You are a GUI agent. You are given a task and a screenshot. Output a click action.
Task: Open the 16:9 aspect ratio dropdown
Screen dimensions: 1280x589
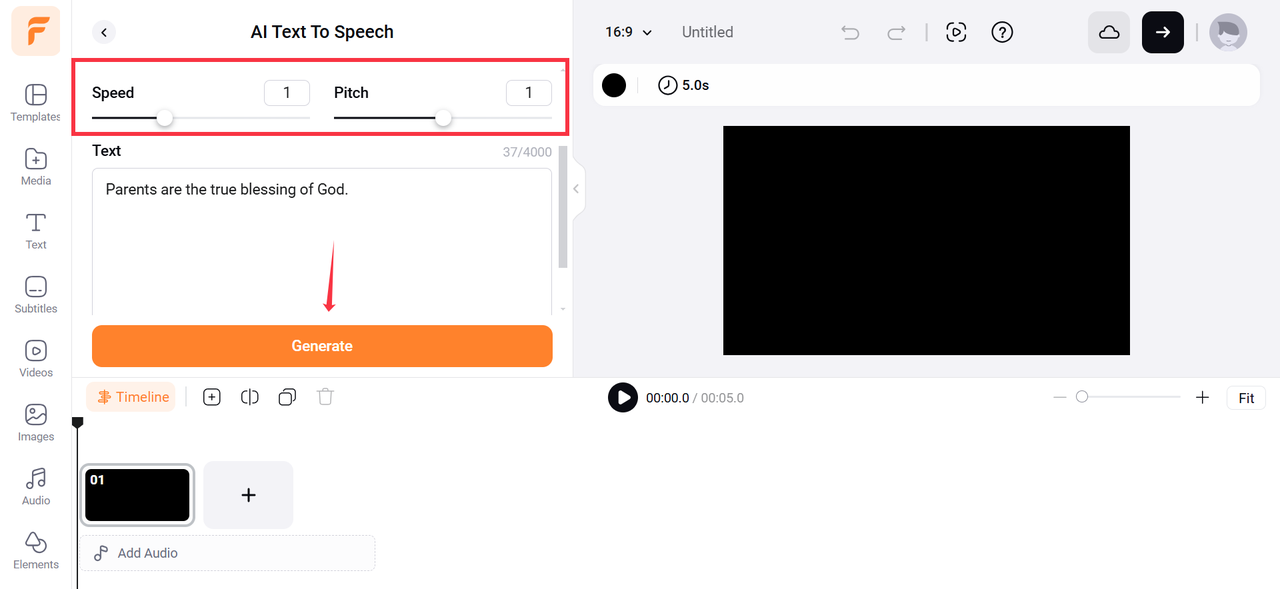click(x=628, y=32)
